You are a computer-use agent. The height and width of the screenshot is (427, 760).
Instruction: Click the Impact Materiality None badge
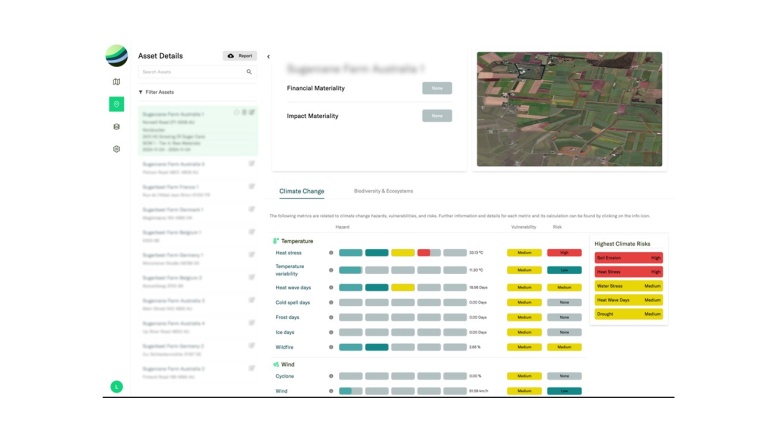point(437,116)
